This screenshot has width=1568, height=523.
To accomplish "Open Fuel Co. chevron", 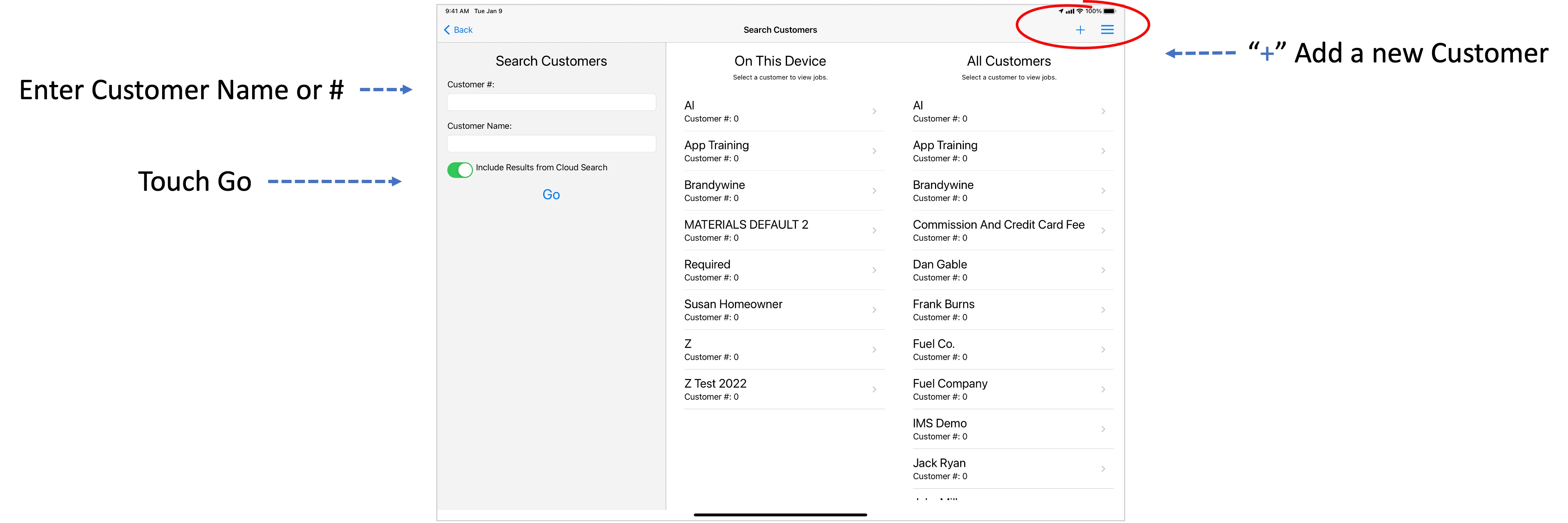I will click(1103, 350).
